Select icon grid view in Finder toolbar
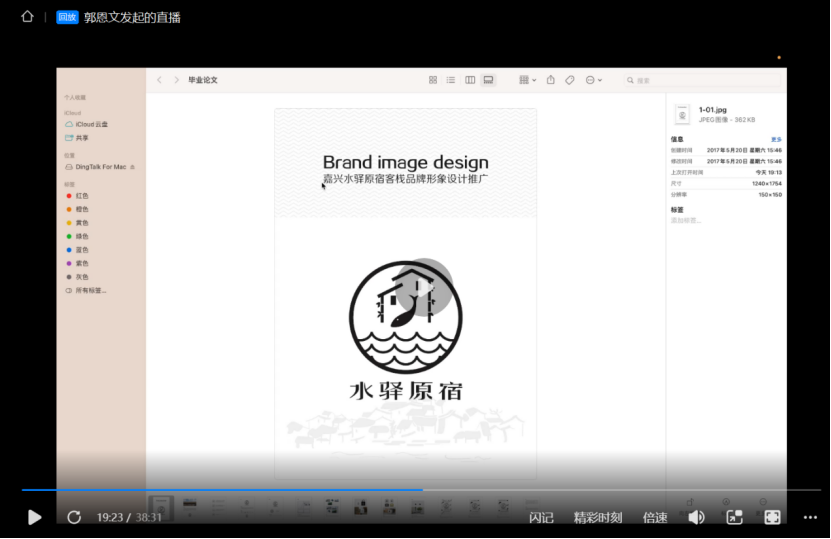This screenshot has width=831, height=539. (x=433, y=80)
